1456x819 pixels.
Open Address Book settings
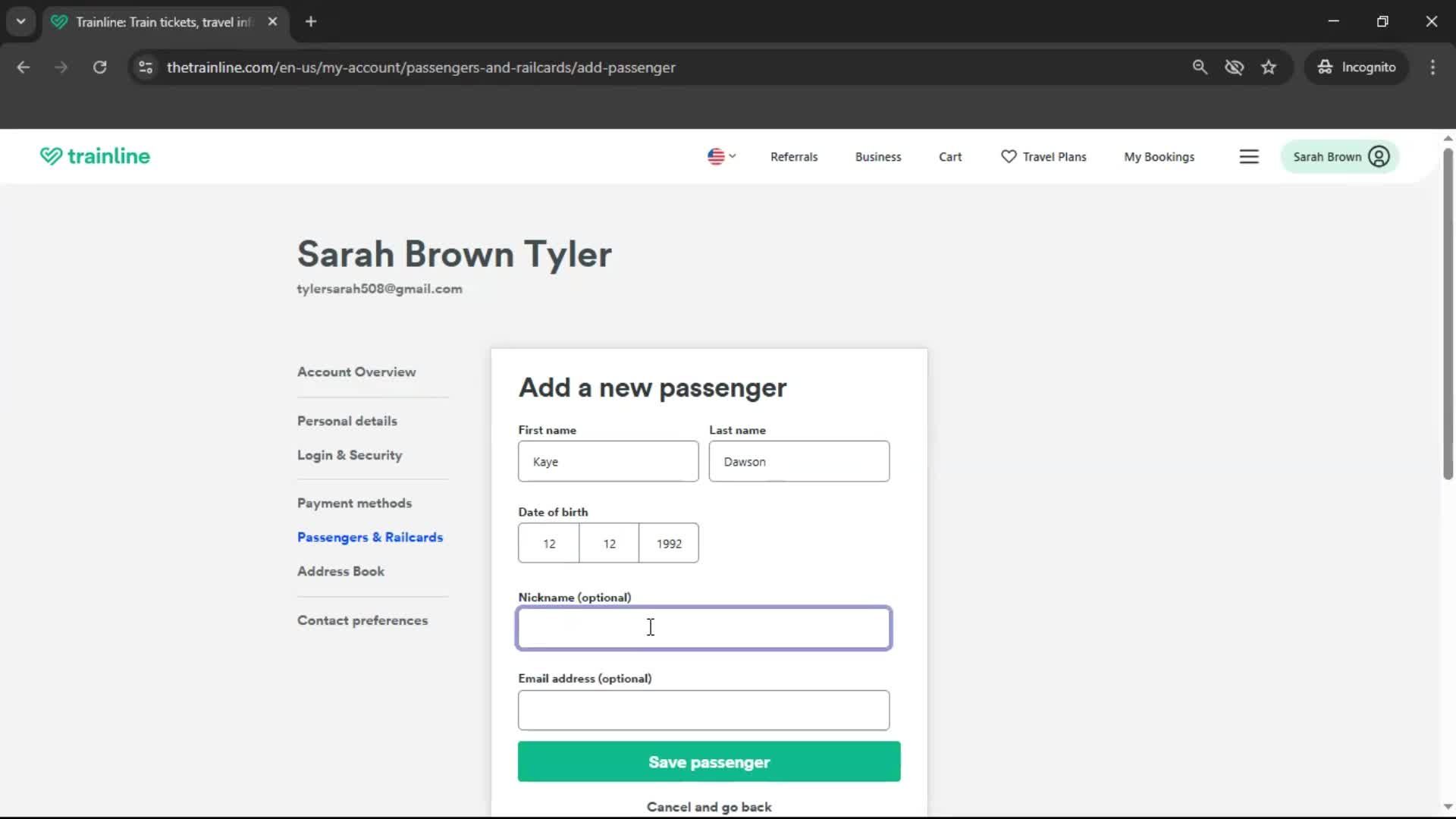click(x=340, y=571)
